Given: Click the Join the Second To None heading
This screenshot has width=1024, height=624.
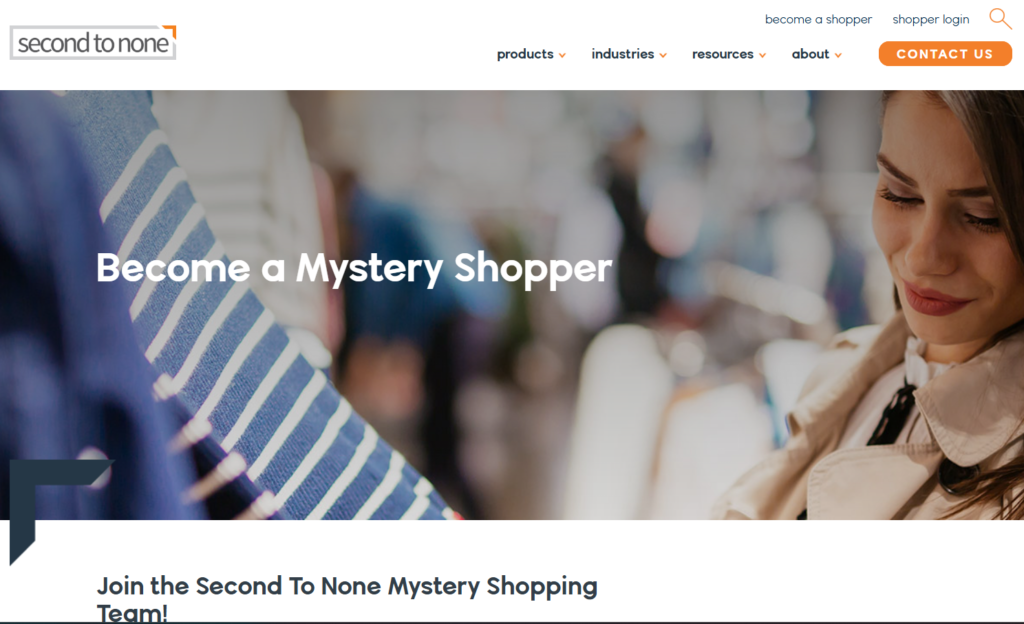Looking at the screenshot, I should pyautogui.click(x=347, y=599).
